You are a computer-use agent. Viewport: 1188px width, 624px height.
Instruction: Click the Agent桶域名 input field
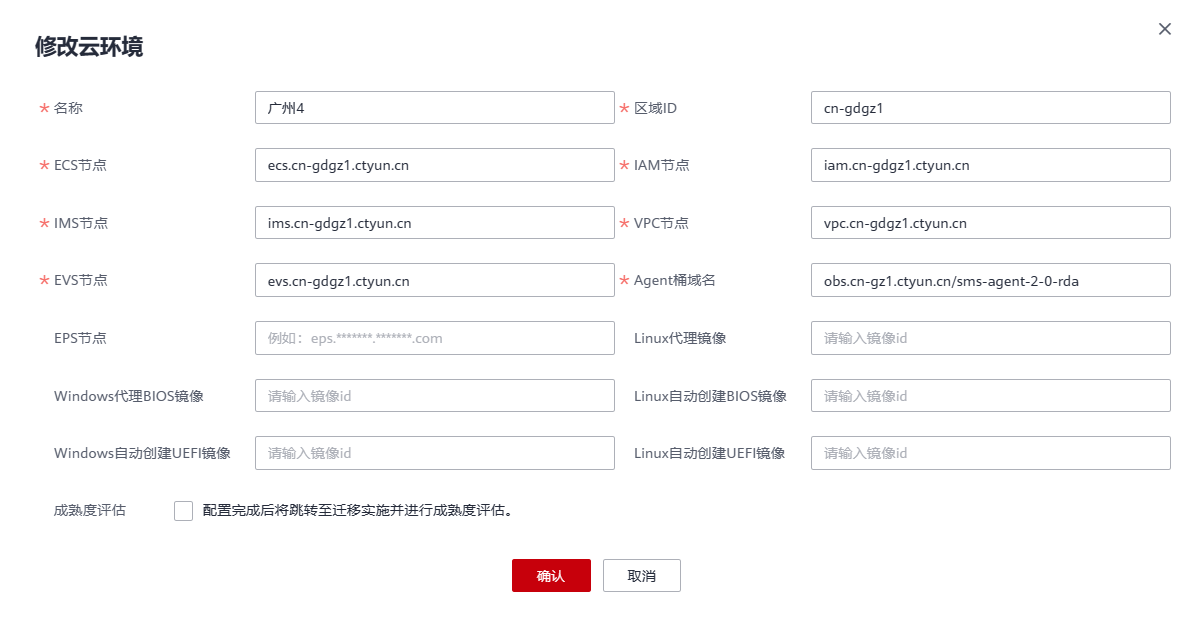pos(990,280)
